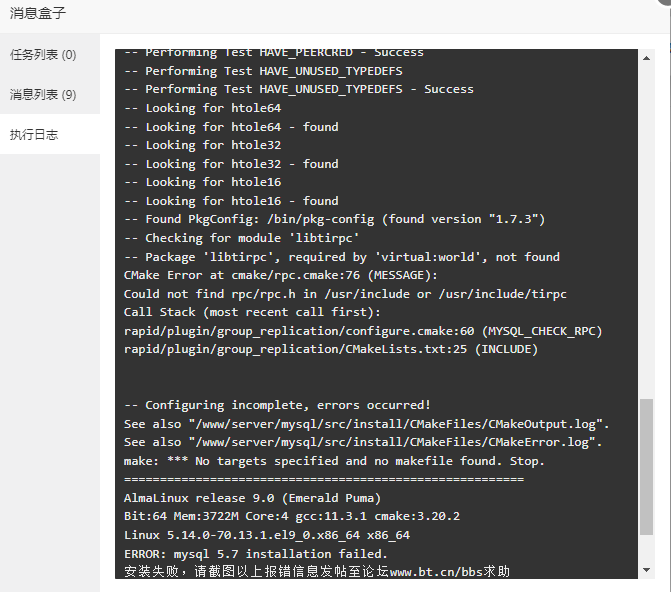Click the log scrollbar up arrow
This screenshot has height=592, width=671.
point(646,58)
